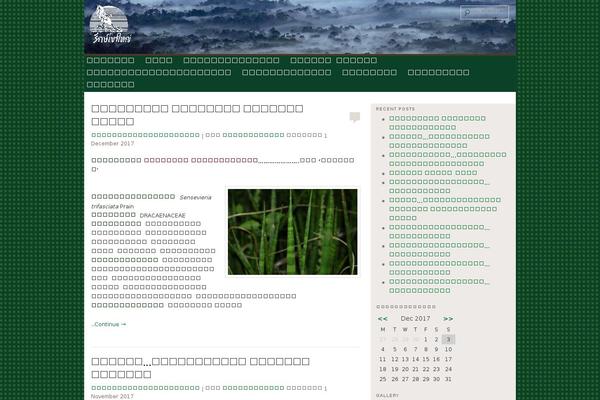Select day 1 in December calendar

426,340
